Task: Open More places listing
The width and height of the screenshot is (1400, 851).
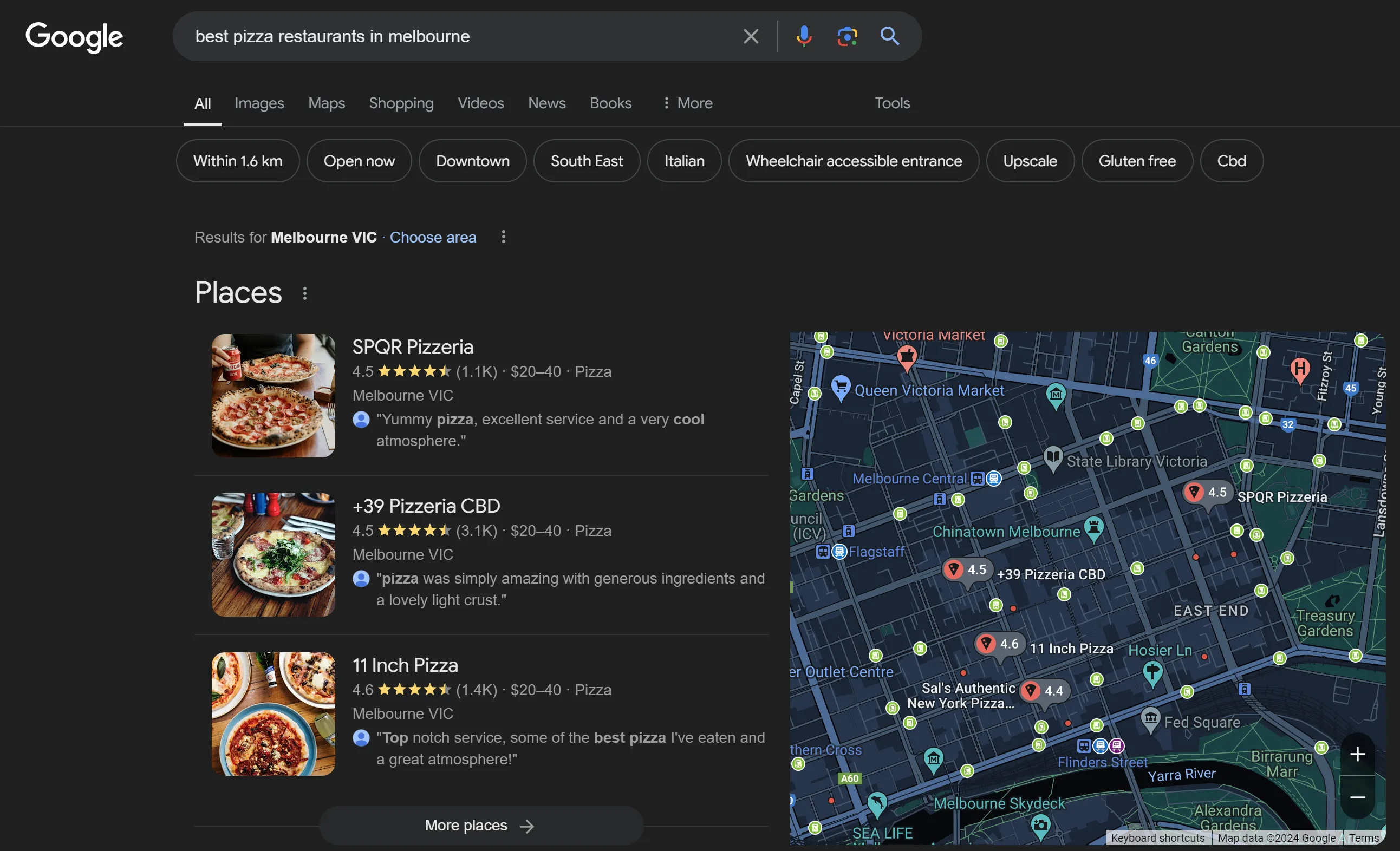Action: pos(481,825)
